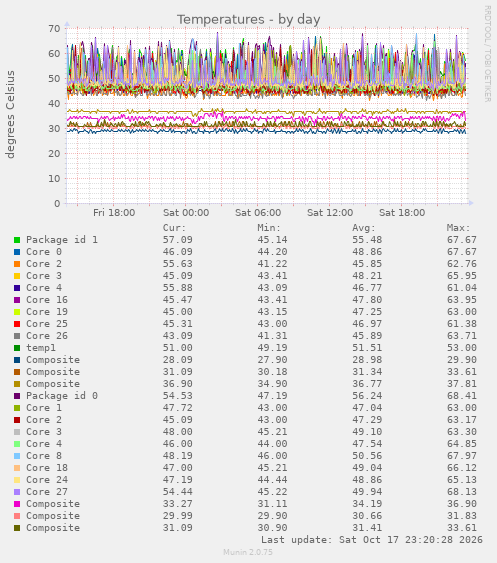Click the magenta Composite swatch beside 33.27
The width and height of the screenshot is (497, 563).
coord(17,504)
